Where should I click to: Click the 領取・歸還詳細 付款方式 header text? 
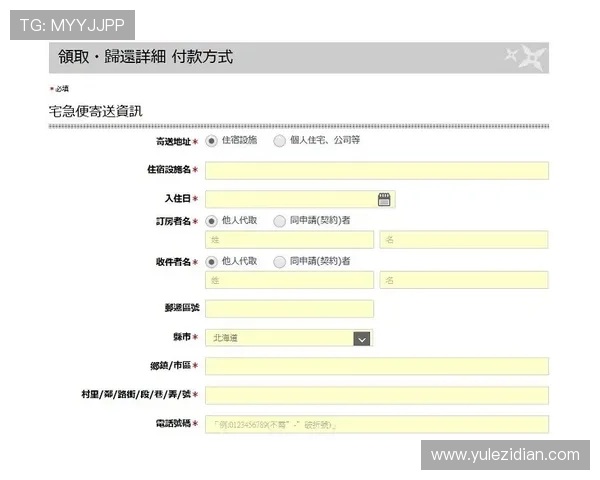145,57
